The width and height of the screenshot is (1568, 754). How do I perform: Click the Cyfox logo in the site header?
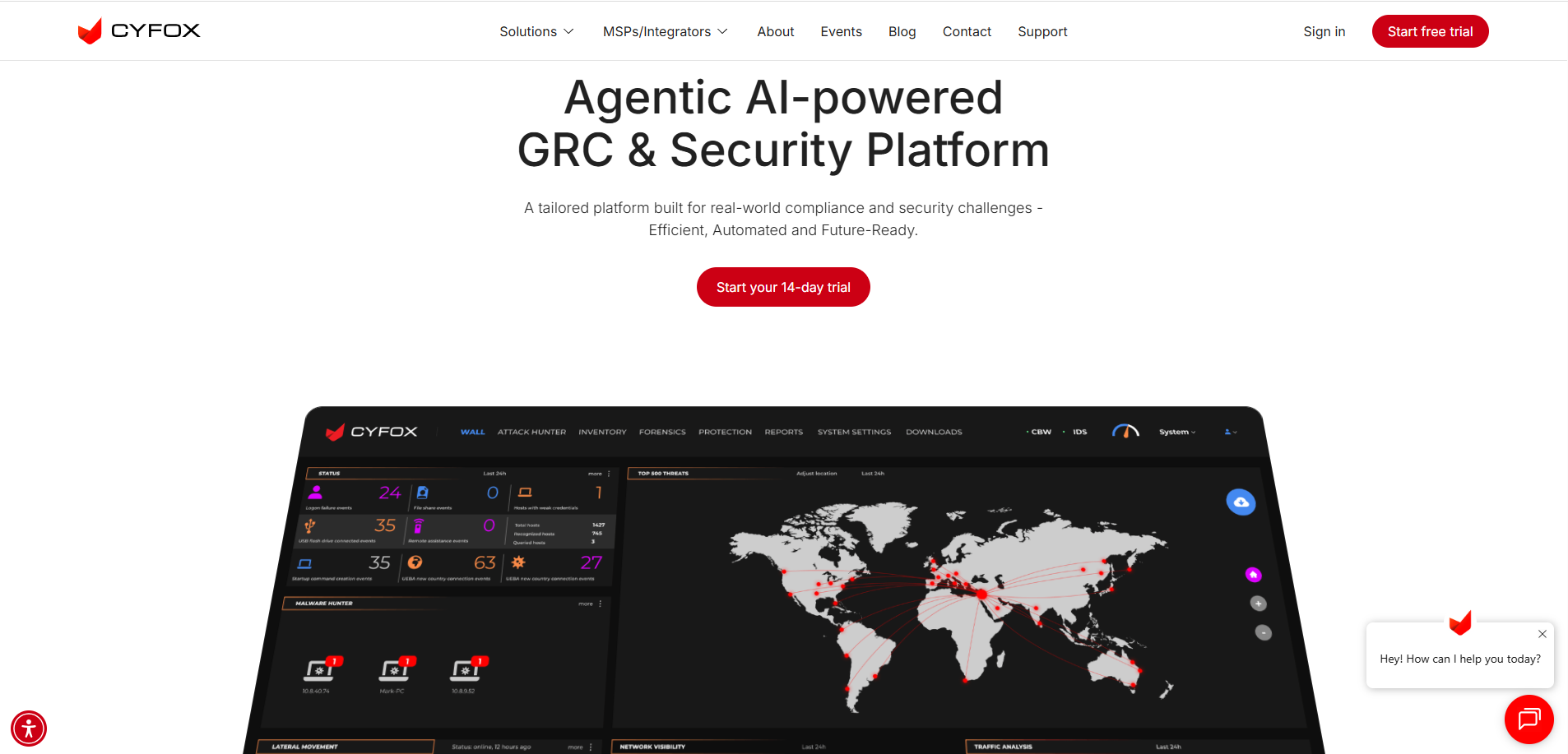[139, 30]
